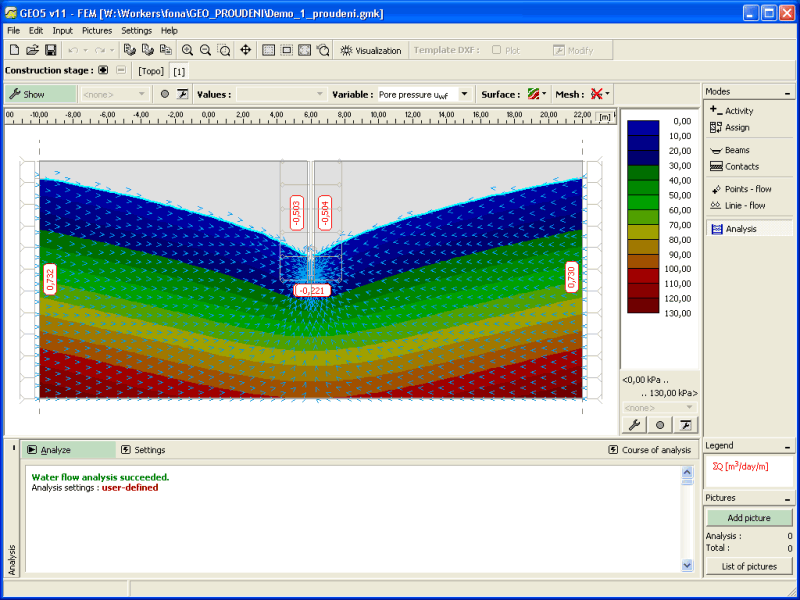Open Course of analysis
This screenshot has height=600, width=800.
[649, 449]
